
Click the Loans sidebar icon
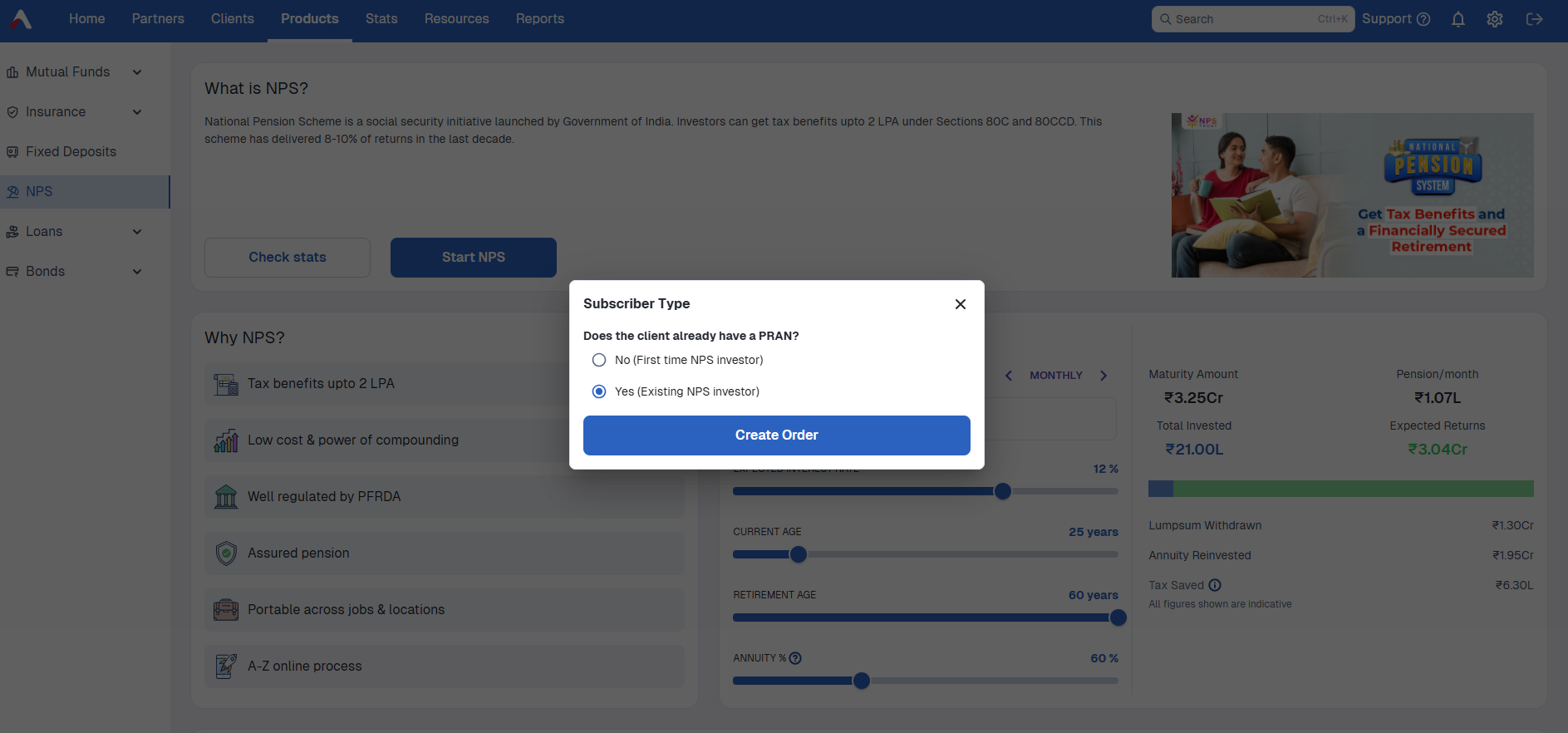coord(12,232)
